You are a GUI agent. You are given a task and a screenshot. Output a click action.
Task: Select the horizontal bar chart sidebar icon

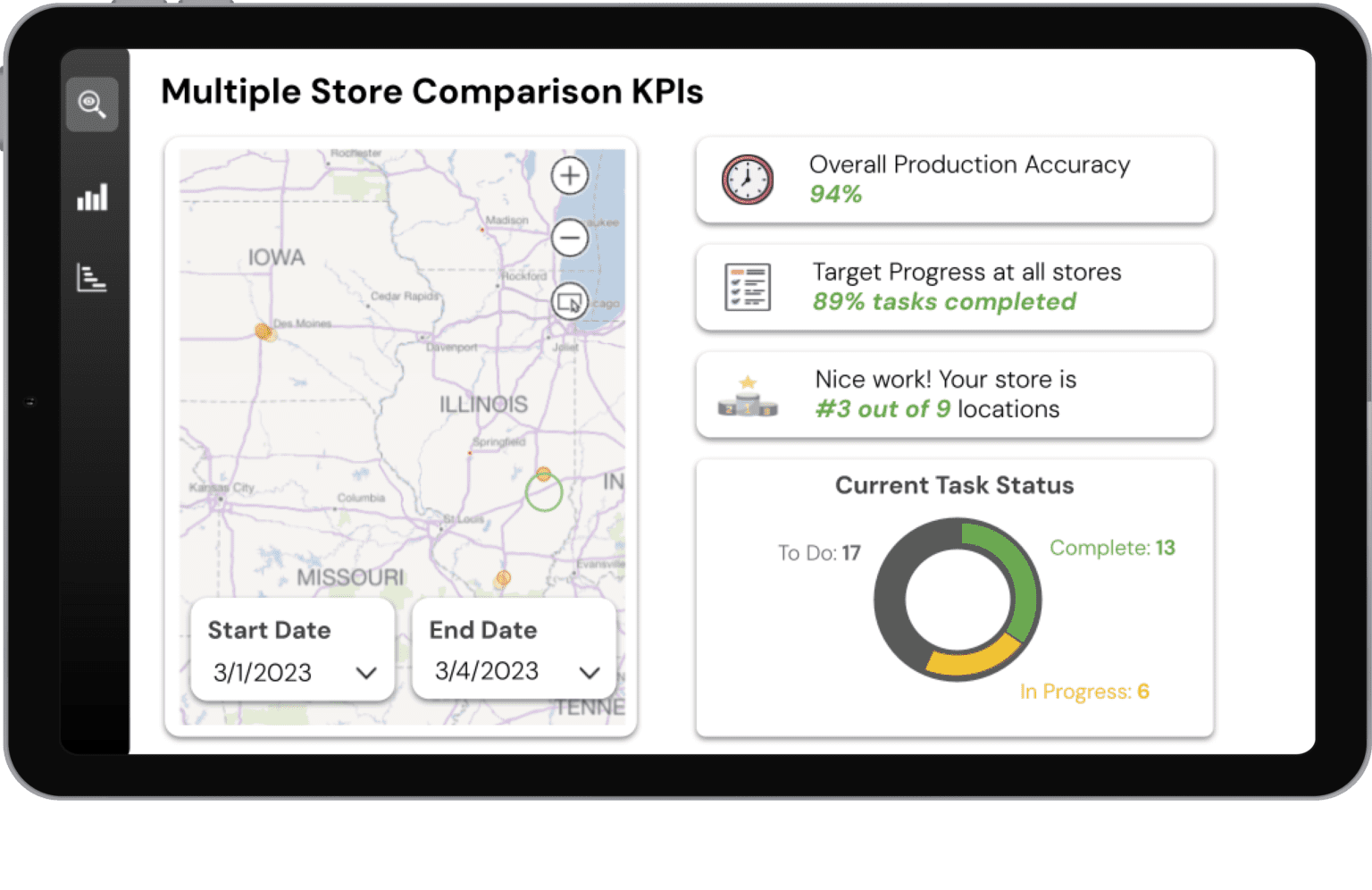click(93, 278)
